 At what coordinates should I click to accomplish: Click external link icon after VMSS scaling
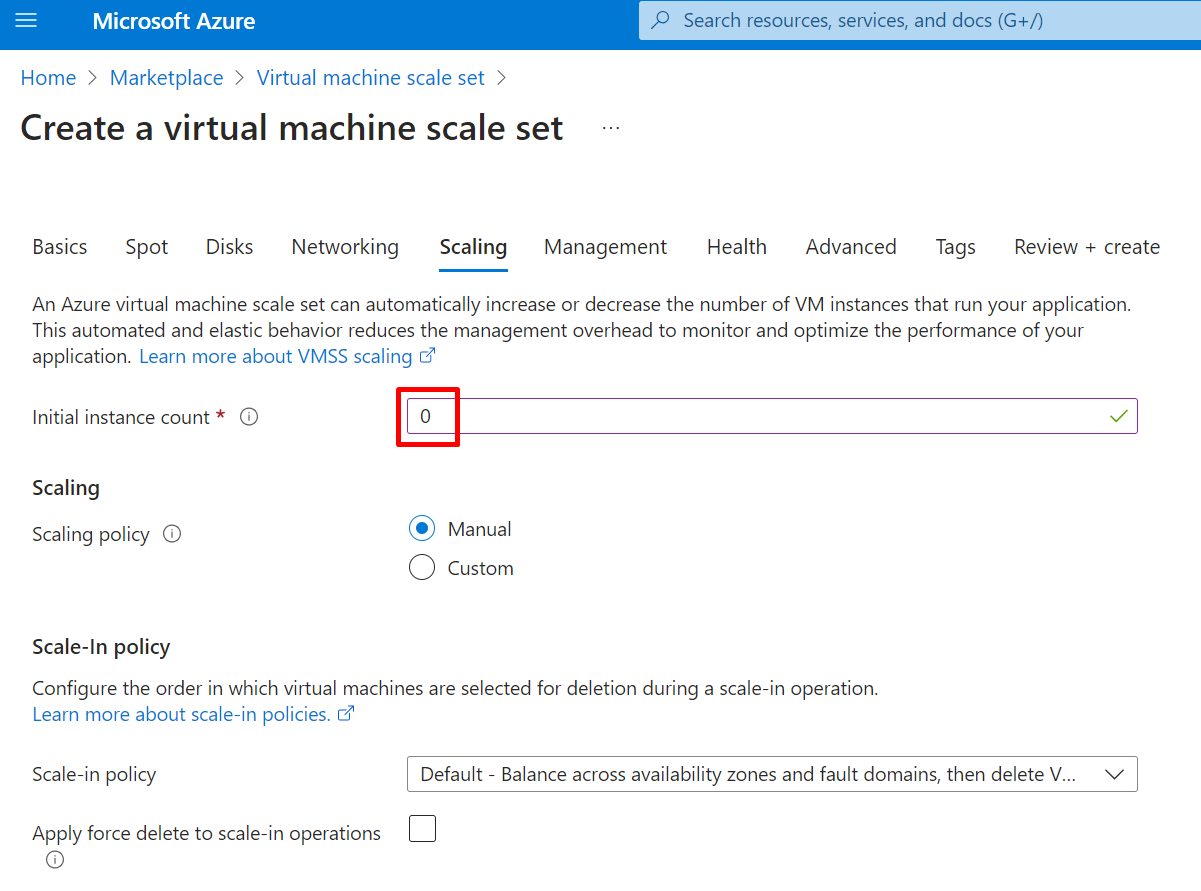[427, 356]
